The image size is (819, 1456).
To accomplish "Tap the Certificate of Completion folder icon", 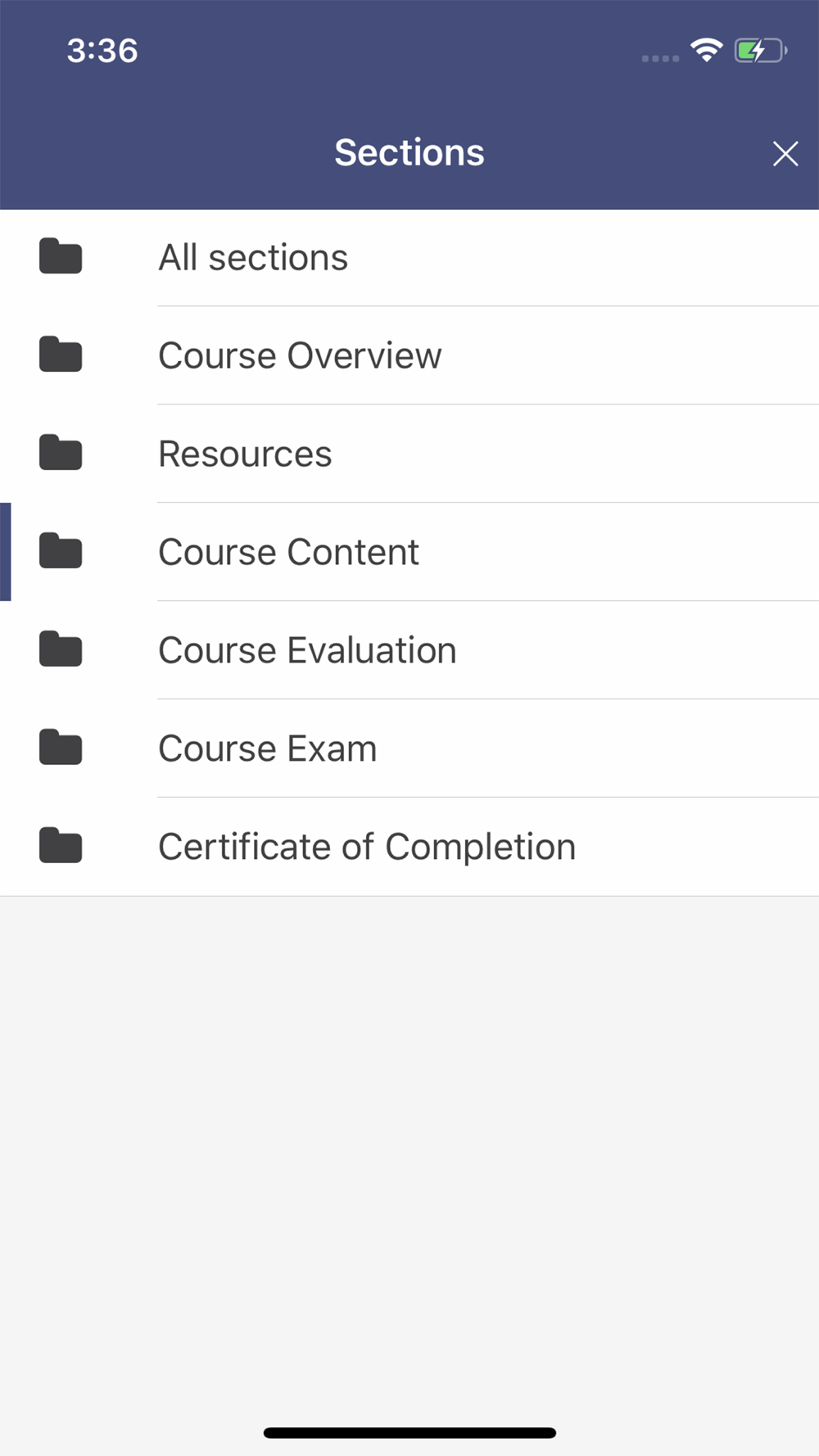I will point(61,846).
